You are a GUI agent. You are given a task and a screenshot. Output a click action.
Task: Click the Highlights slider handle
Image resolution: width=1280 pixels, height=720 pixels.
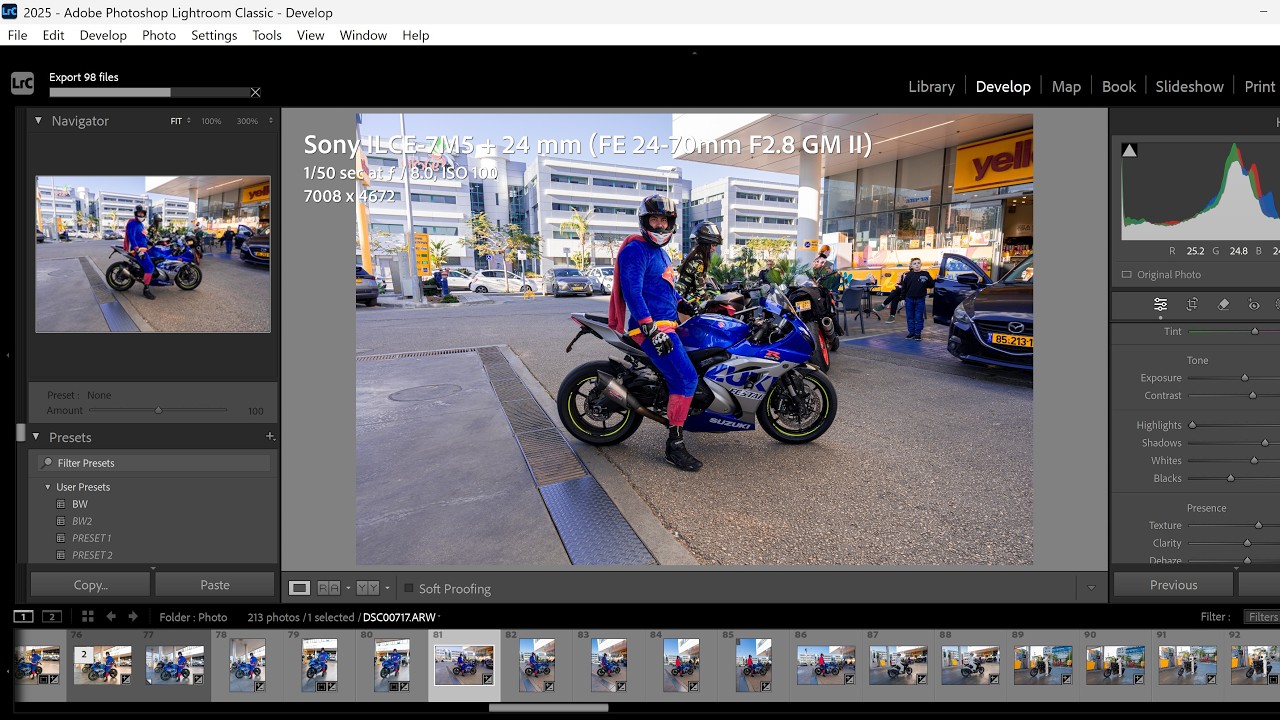click(1192, 425)
